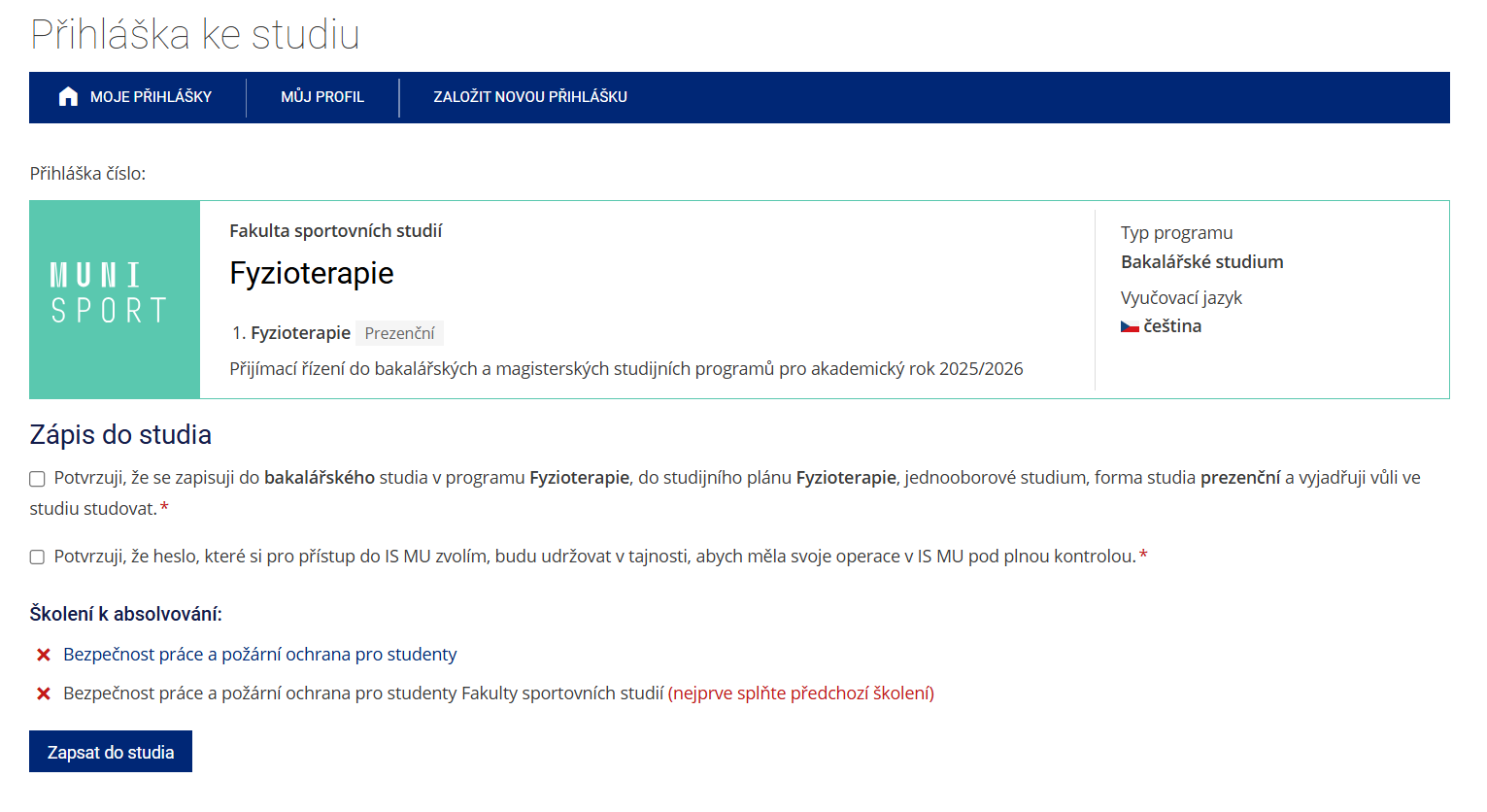Click the Fyzioterapie program heading
Viewport: 1487px width, 812px height.
click(x=312, y=274)
